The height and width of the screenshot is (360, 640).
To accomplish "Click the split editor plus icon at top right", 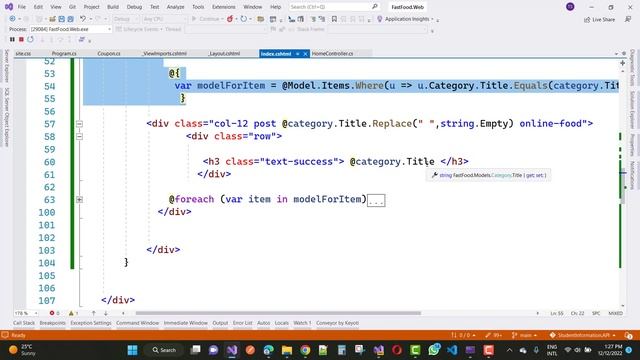I will click(x=622, y=63).
